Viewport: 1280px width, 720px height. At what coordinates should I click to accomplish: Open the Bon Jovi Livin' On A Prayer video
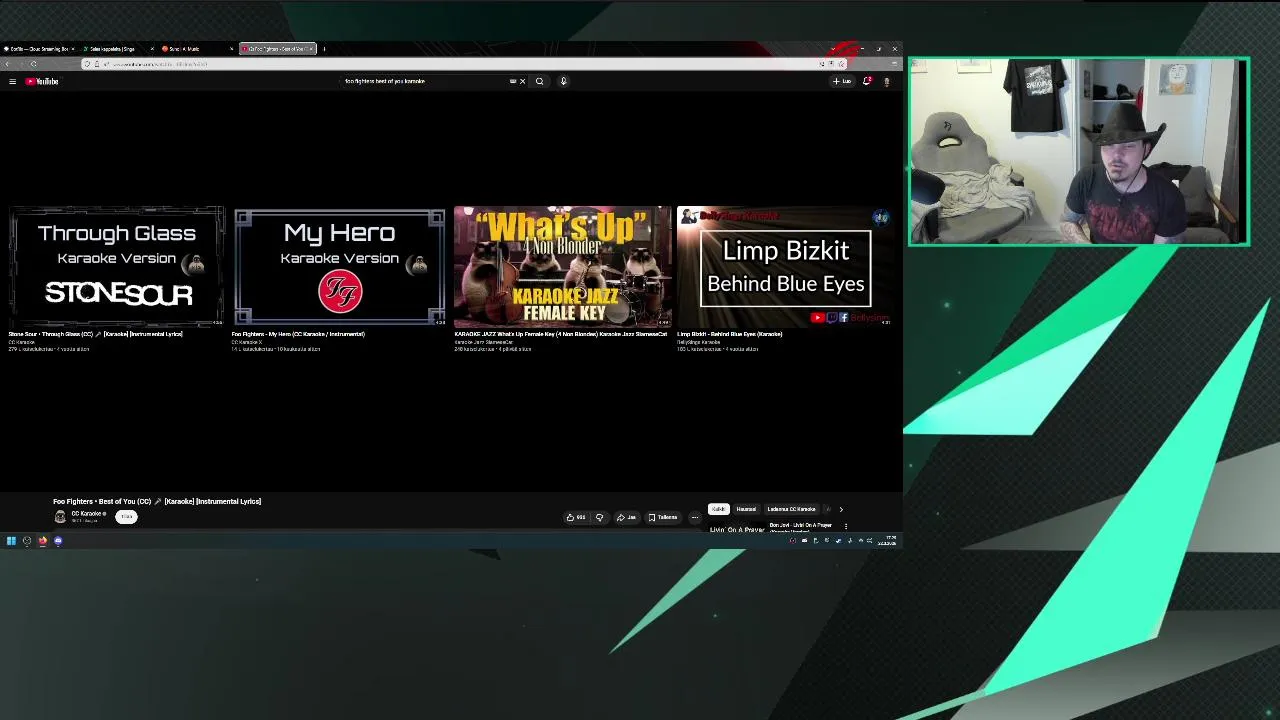point(800,525)
